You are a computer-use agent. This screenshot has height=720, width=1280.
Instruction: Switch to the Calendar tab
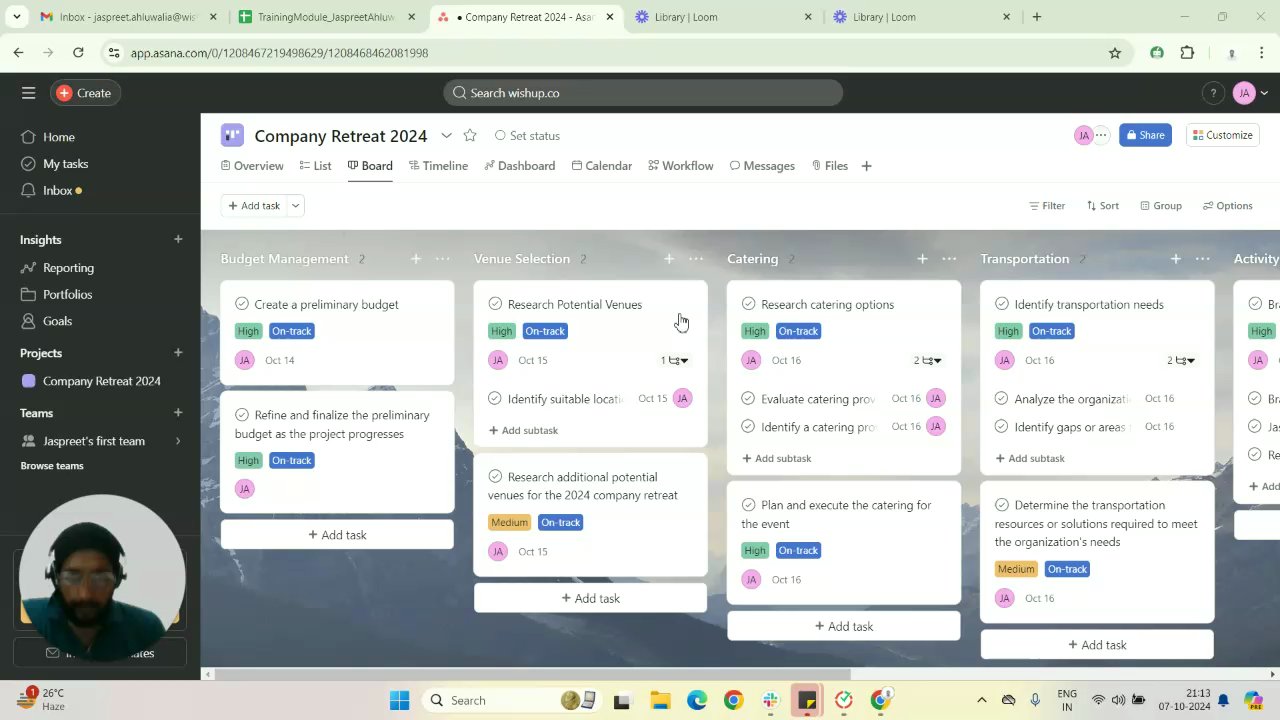coord(602,166)
